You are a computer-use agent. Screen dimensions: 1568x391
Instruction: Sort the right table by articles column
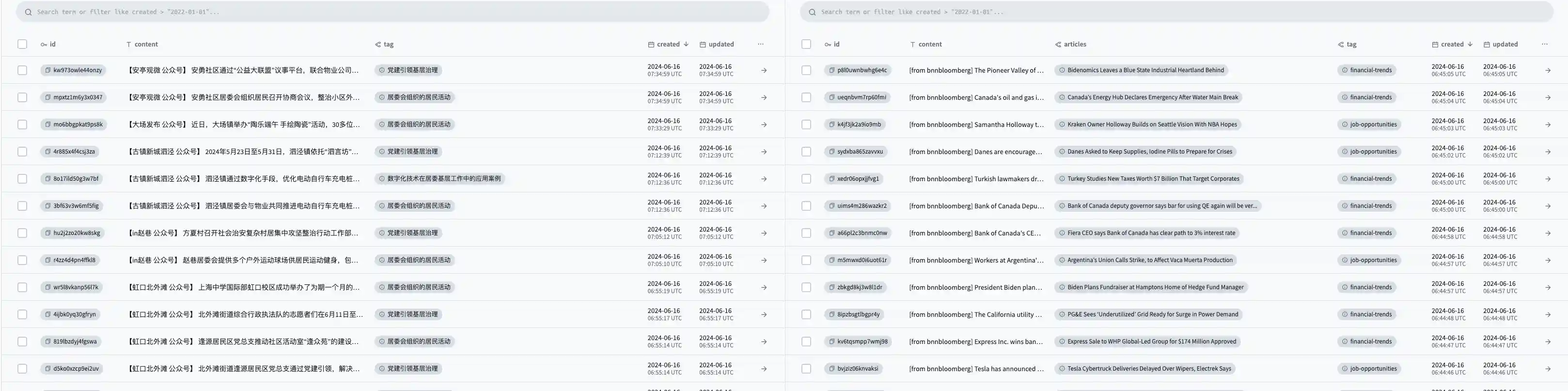pyautogui.click(x=1074, y=45)
